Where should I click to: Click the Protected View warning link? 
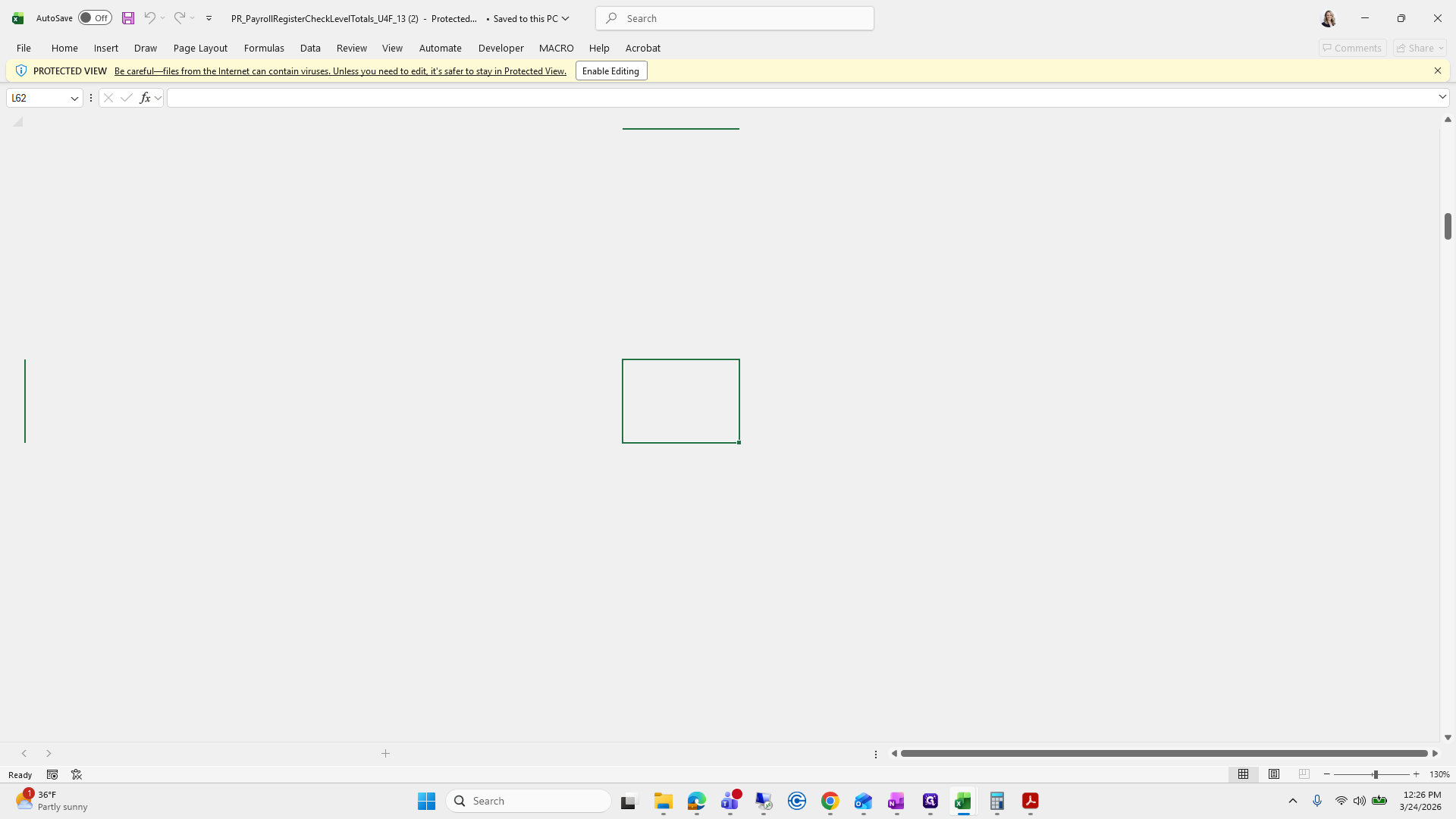(340, 71)
